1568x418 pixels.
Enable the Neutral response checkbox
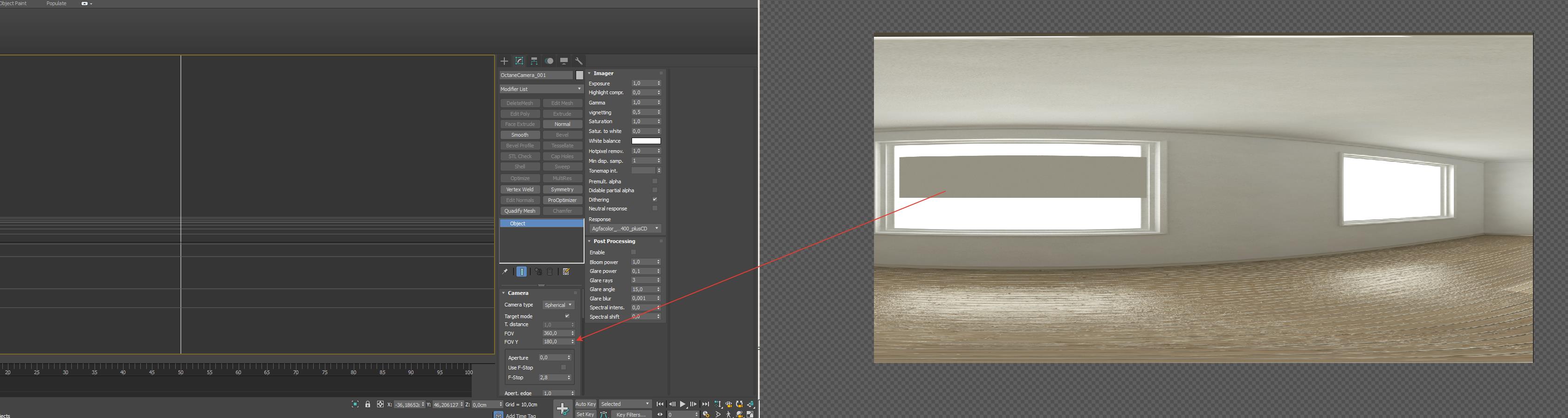(x=655, y=209)
